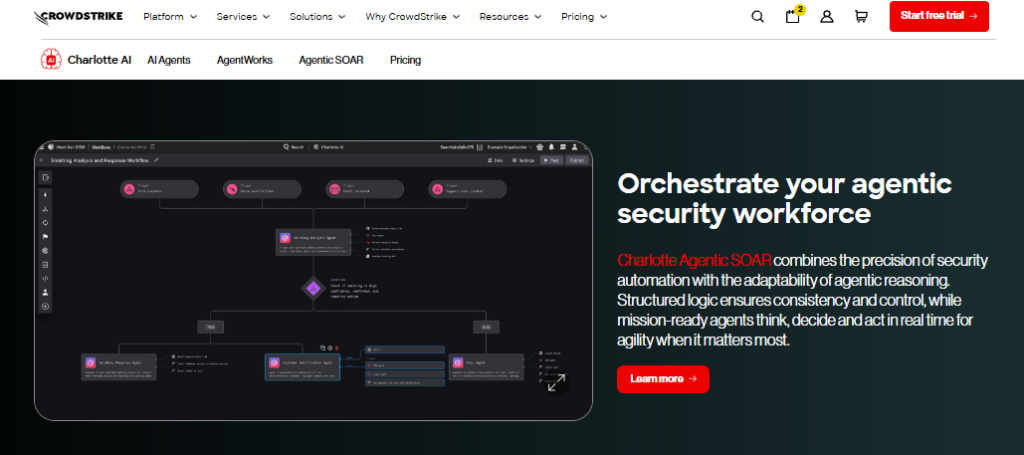The height and width of the screenshot is (455, 1024).
Task: Click the red trash icon above Customer Notification Agent
Action: (x=337, y=348)
